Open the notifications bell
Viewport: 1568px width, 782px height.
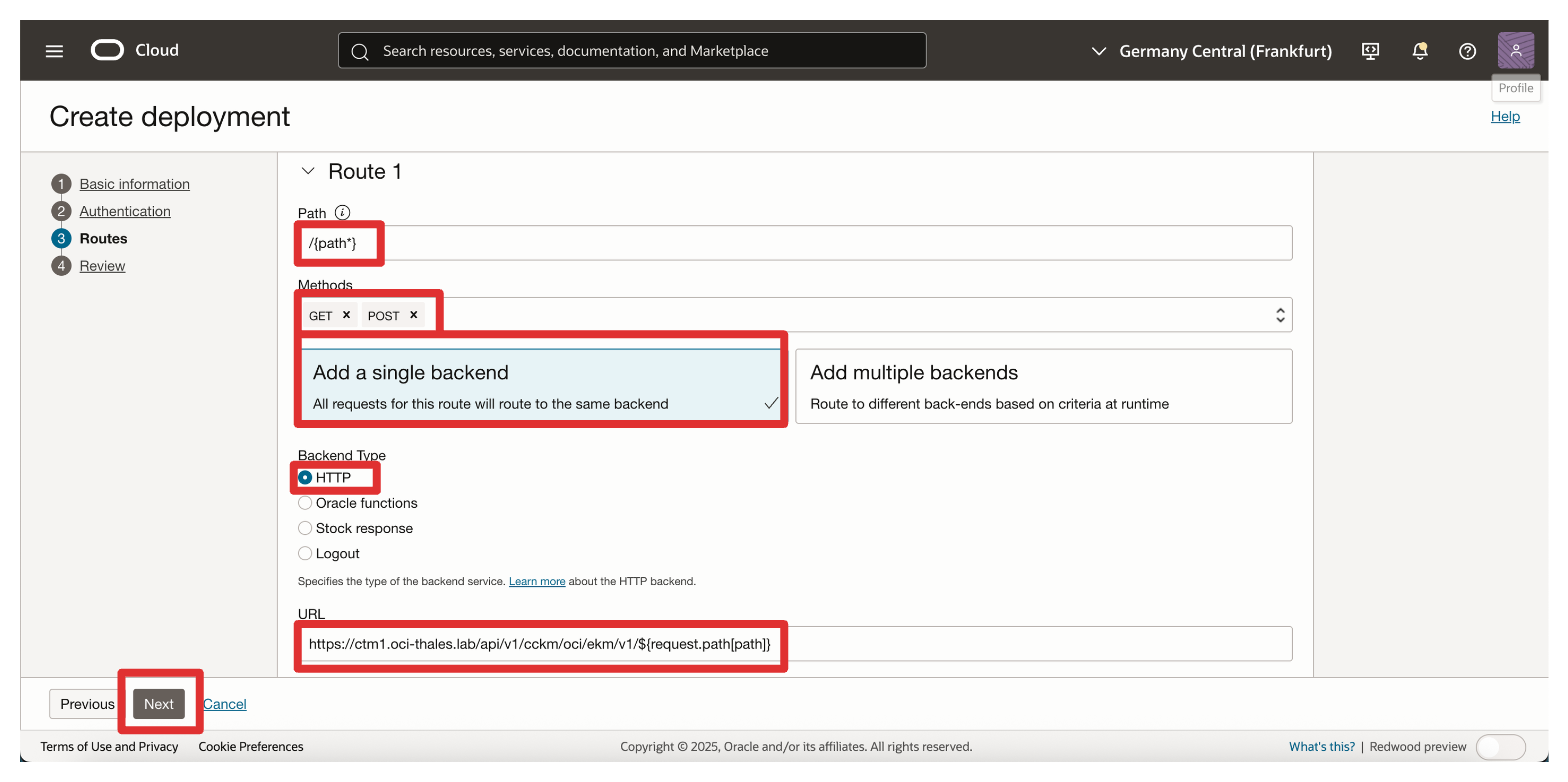pyautogui.click(x=1419, y=51)
